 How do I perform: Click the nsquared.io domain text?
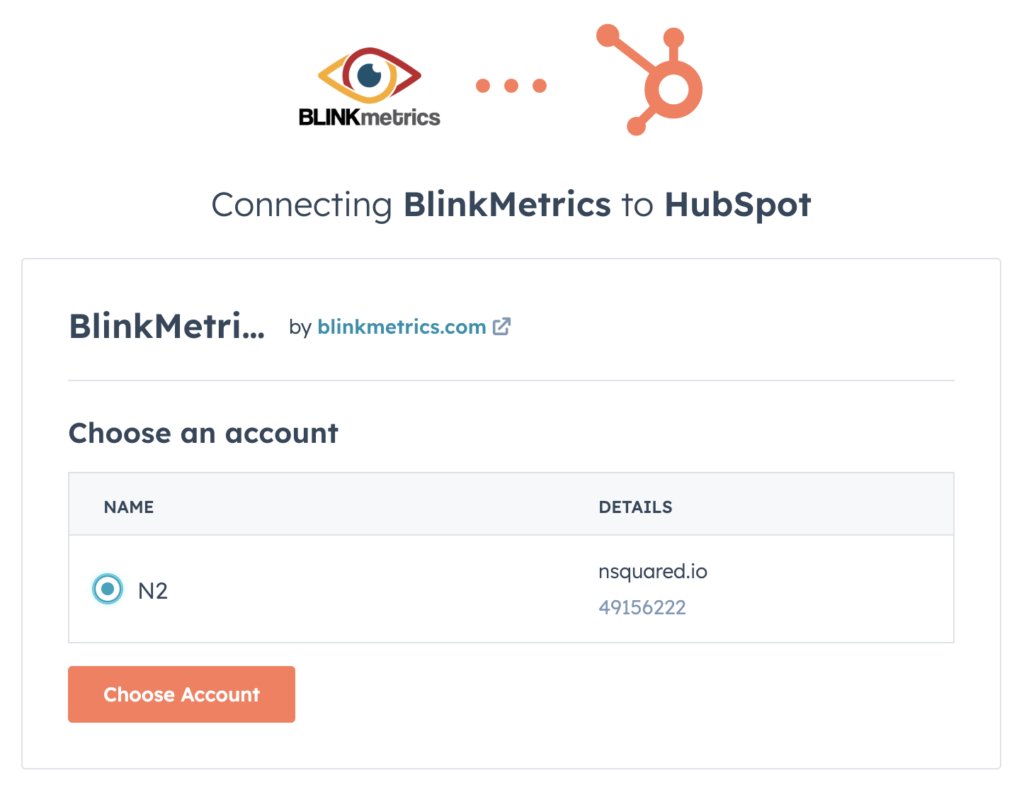tap(653, 572)
